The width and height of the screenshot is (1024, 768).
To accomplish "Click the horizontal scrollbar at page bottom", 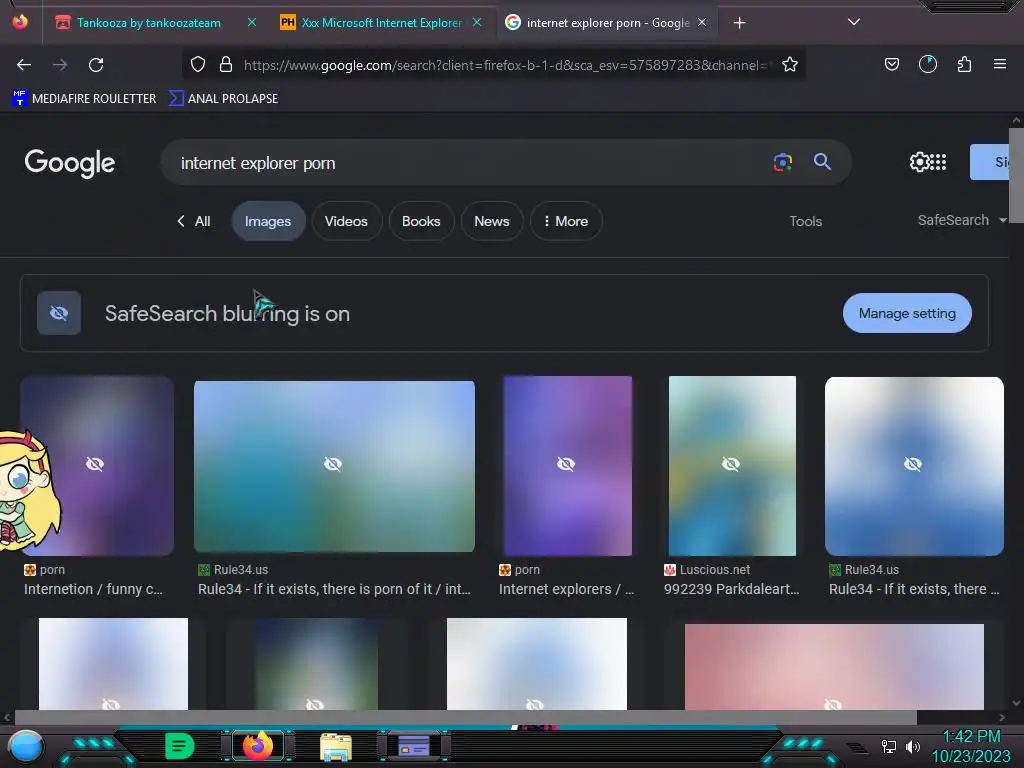I will [466, 717].
